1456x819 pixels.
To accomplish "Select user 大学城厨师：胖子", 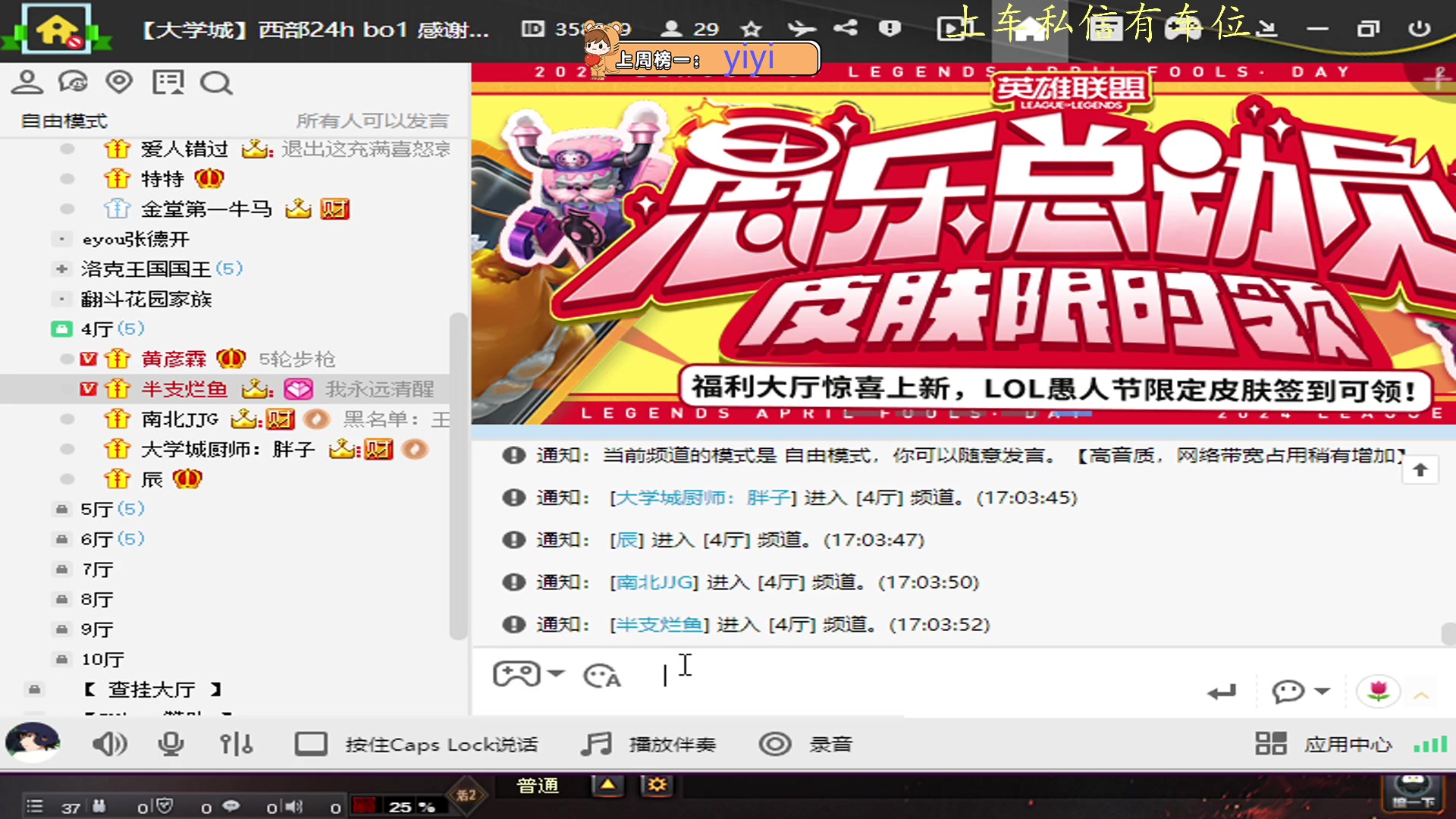I will (227, 449).
